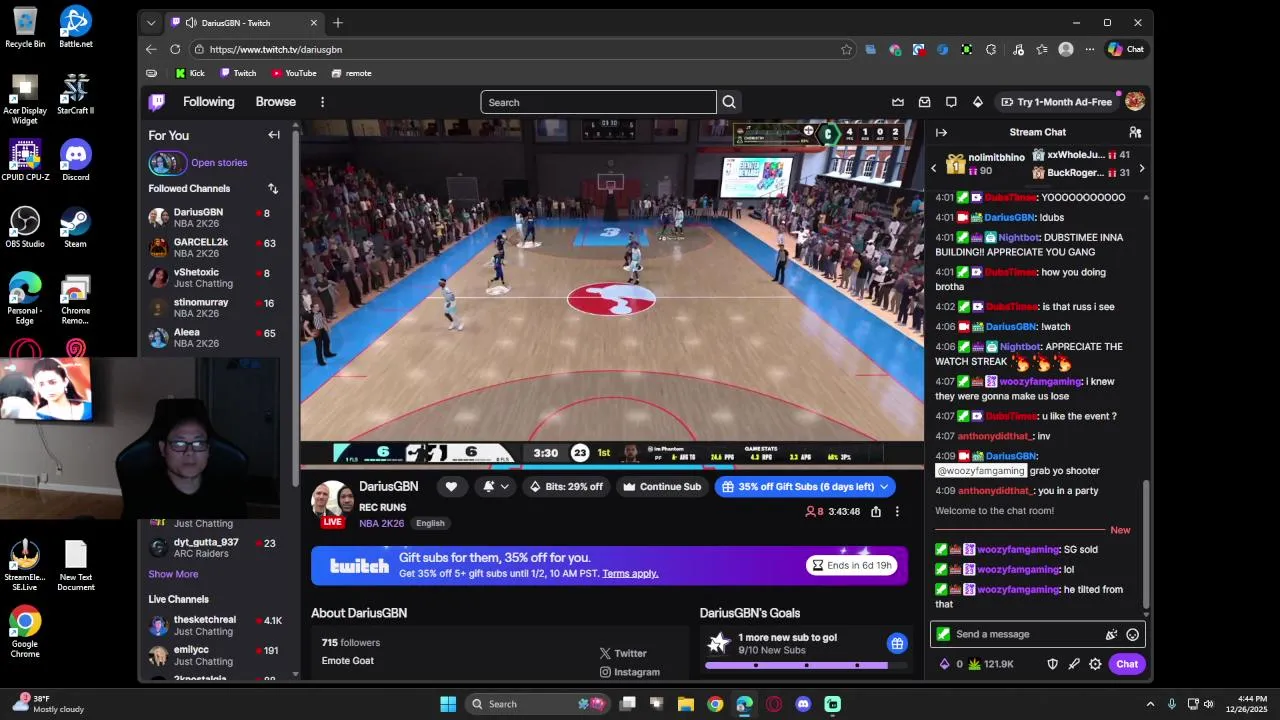This screenshot has height=720, width=1280.
Task: Open YouTube bookmark in bookmarks bar
Action: [x=293, y=73]
